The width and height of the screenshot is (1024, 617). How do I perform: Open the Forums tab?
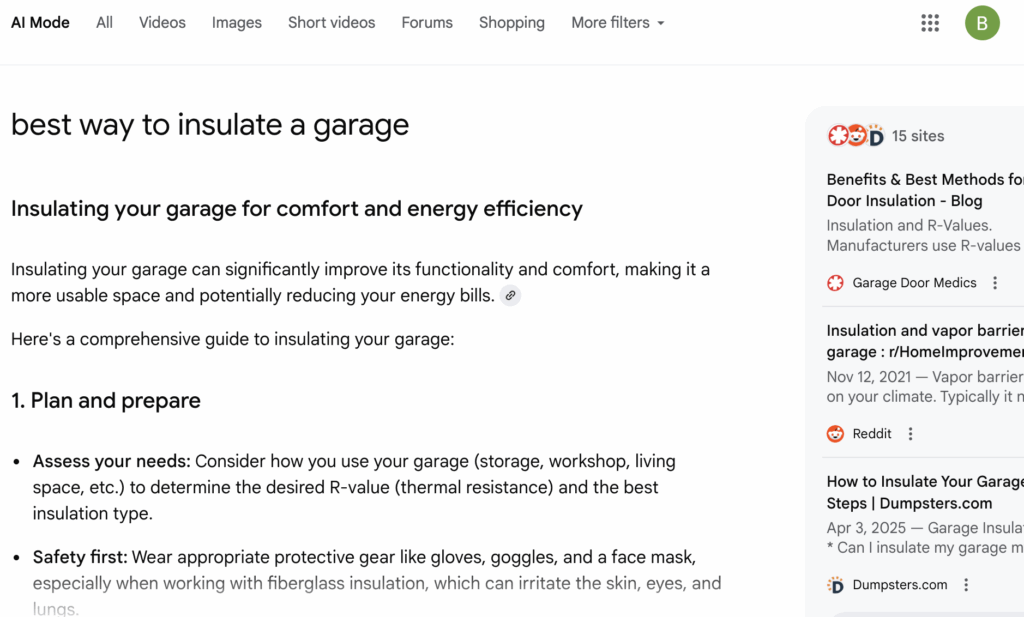pyautogui.click(x=427, y=23)
